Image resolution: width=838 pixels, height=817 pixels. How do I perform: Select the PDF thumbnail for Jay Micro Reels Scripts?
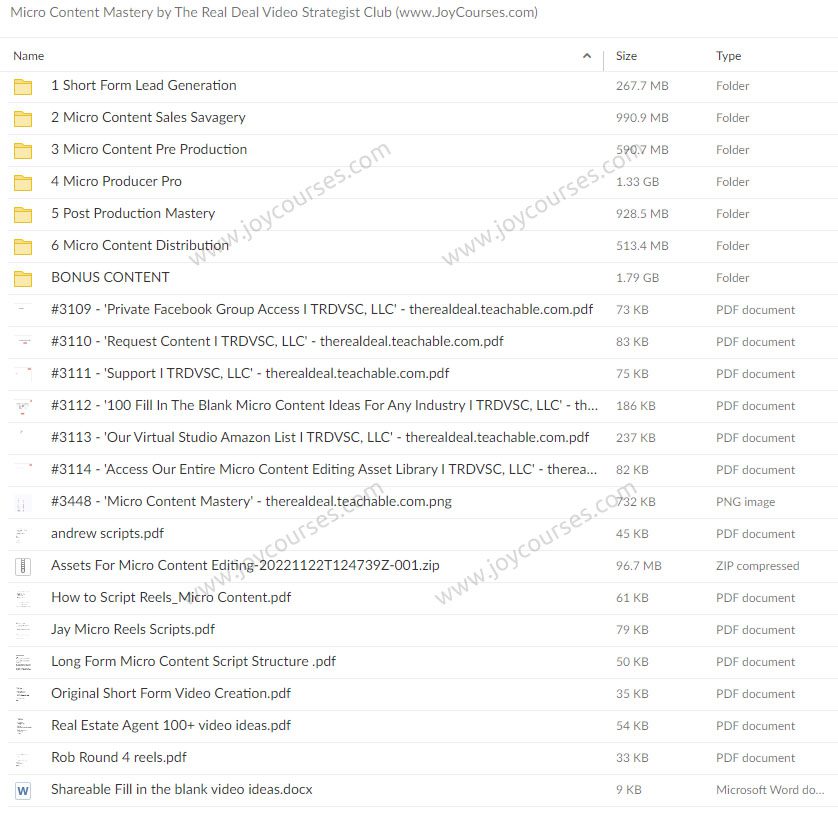click(x=23, y=631)
